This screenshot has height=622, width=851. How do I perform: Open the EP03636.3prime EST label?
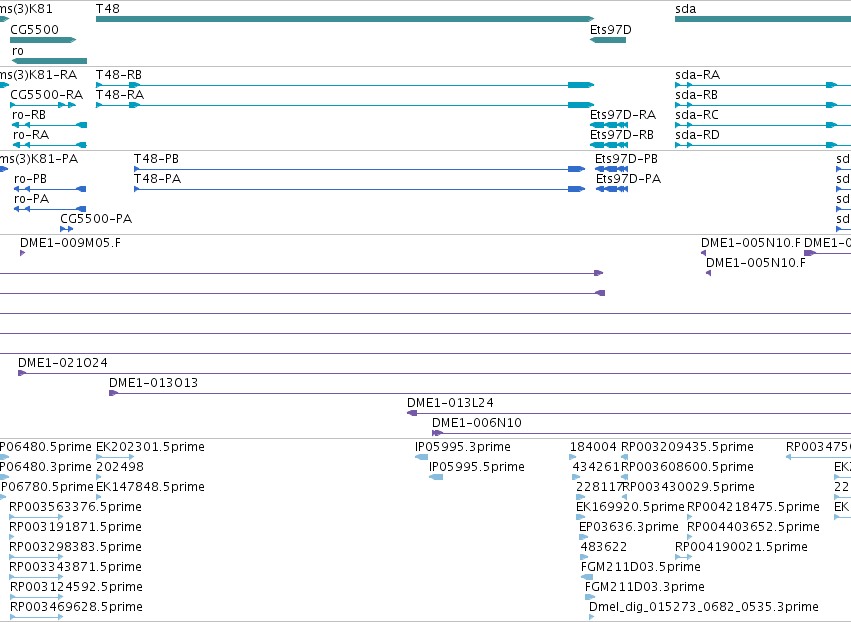628,527
